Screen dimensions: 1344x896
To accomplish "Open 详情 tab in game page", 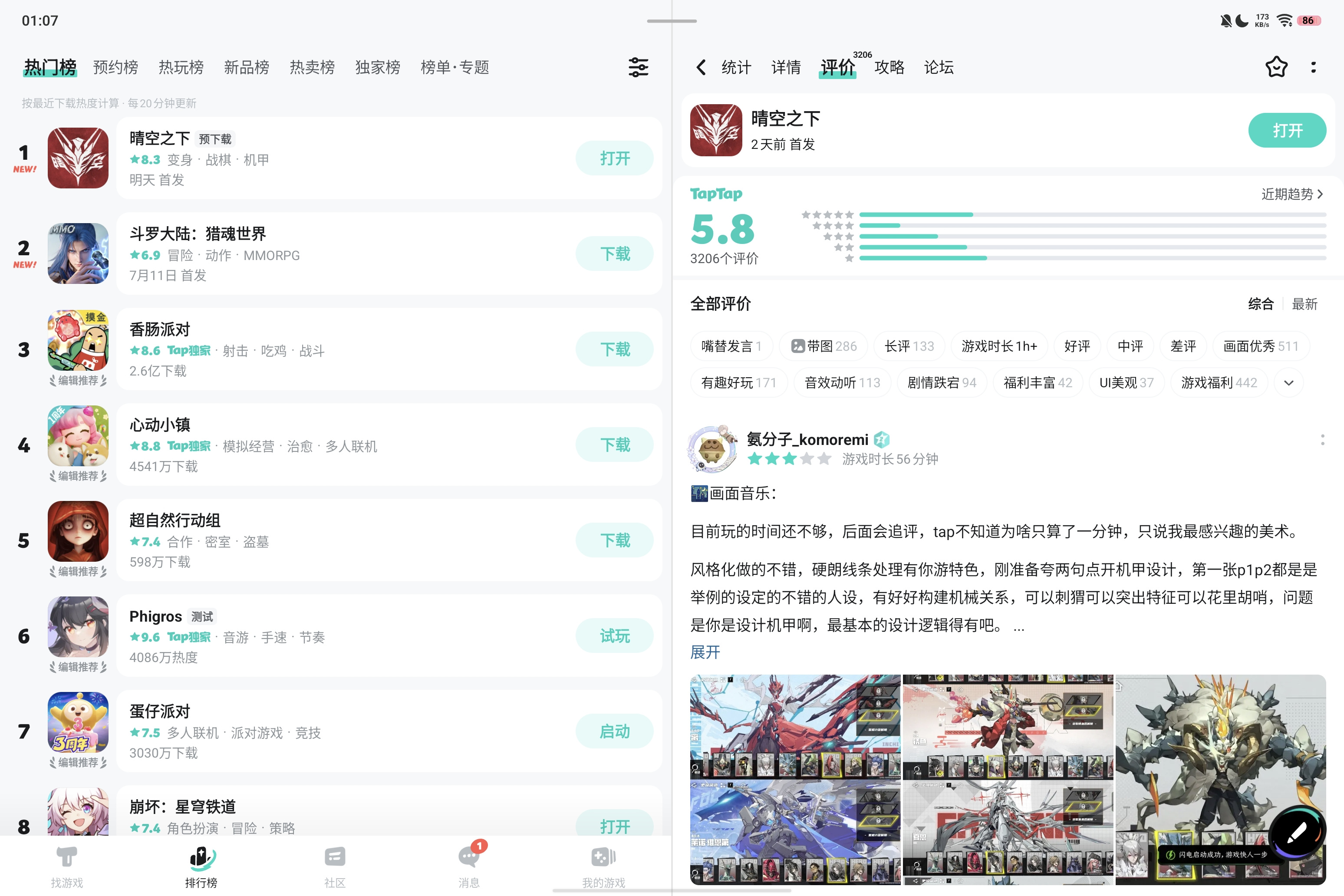I will pyautogui.click(x=786, y=67).
